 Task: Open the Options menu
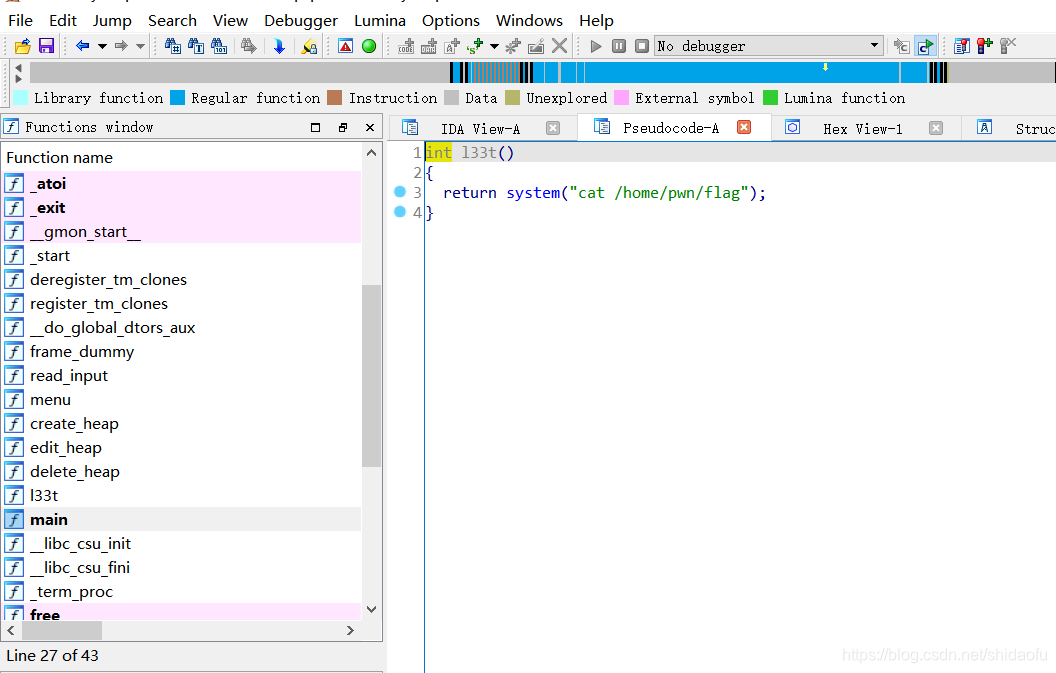(x=451, y=20)
